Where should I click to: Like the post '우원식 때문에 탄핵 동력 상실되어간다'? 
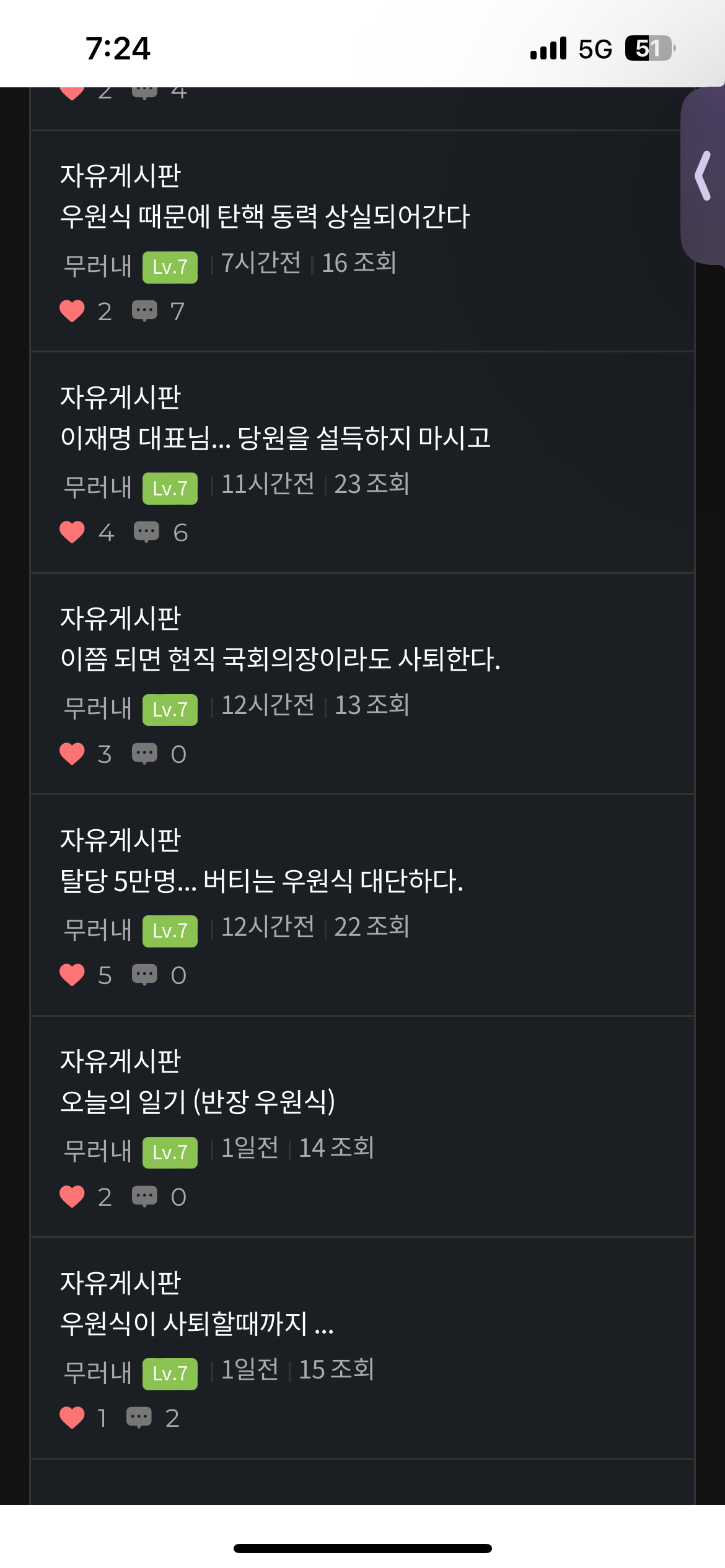click(x=72, y=311)
